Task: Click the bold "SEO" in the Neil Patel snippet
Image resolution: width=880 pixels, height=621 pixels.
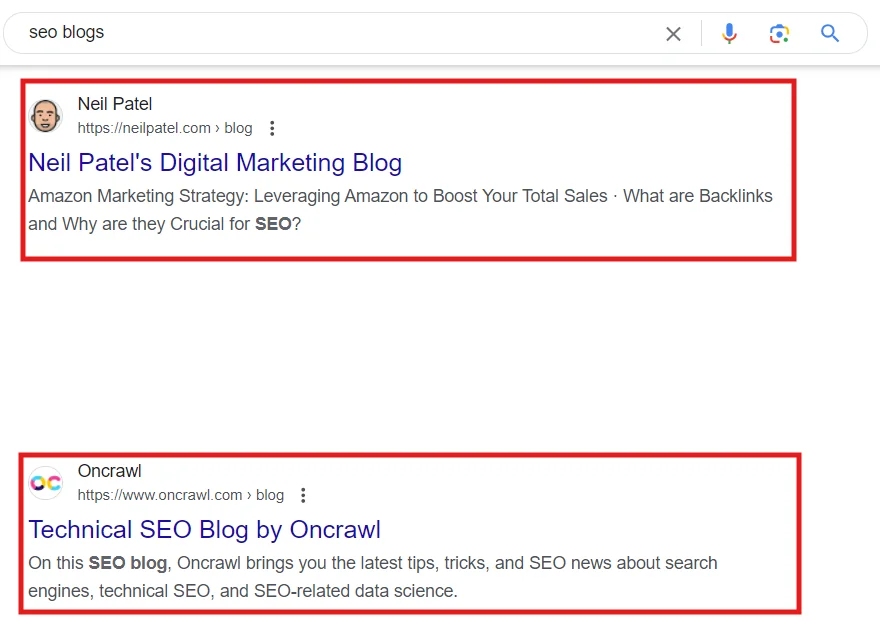Action: pyautogui.click(x=273, y=224)
